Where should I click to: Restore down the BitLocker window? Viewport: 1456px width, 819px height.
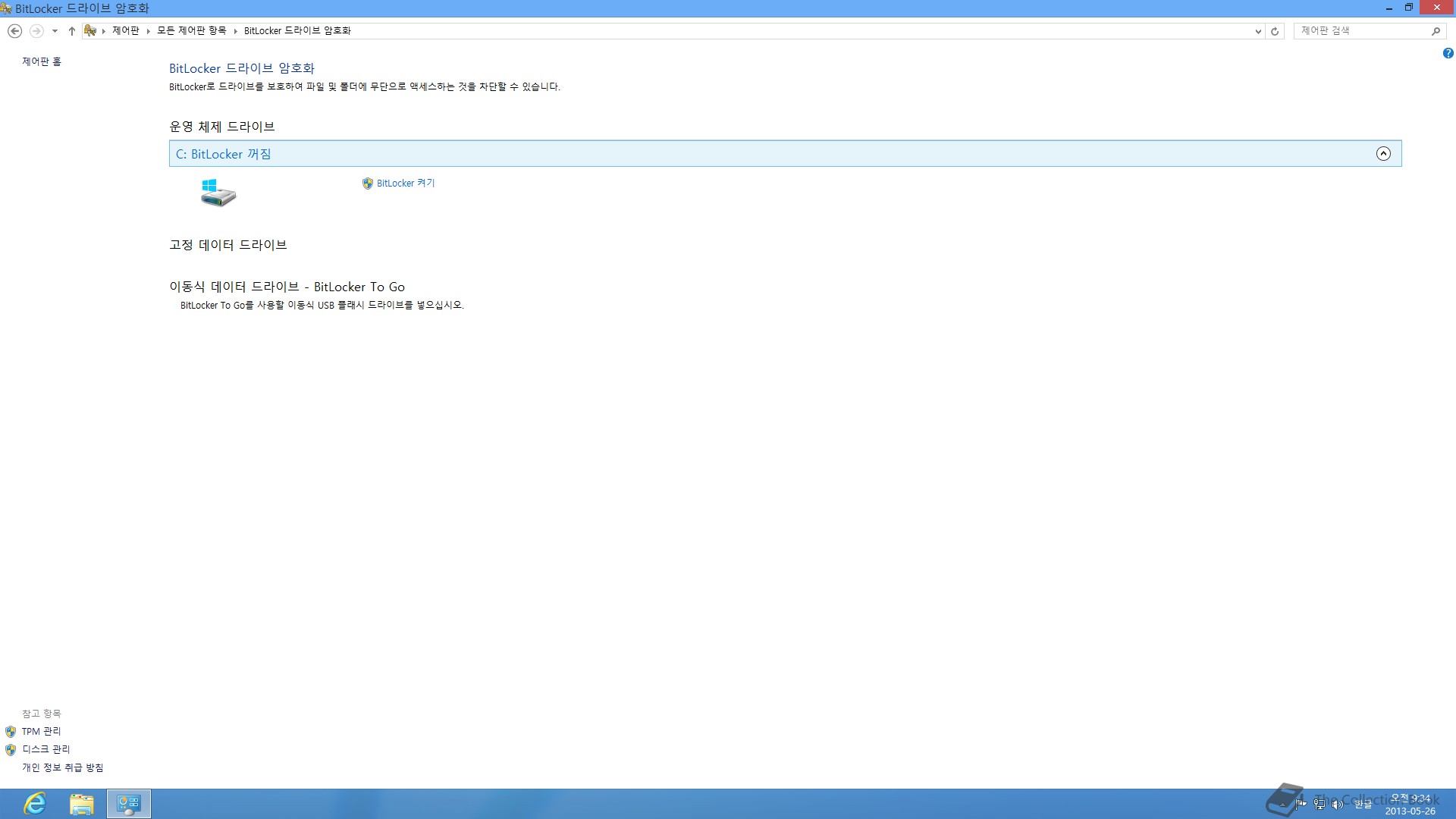click(x=1409, y=8)
